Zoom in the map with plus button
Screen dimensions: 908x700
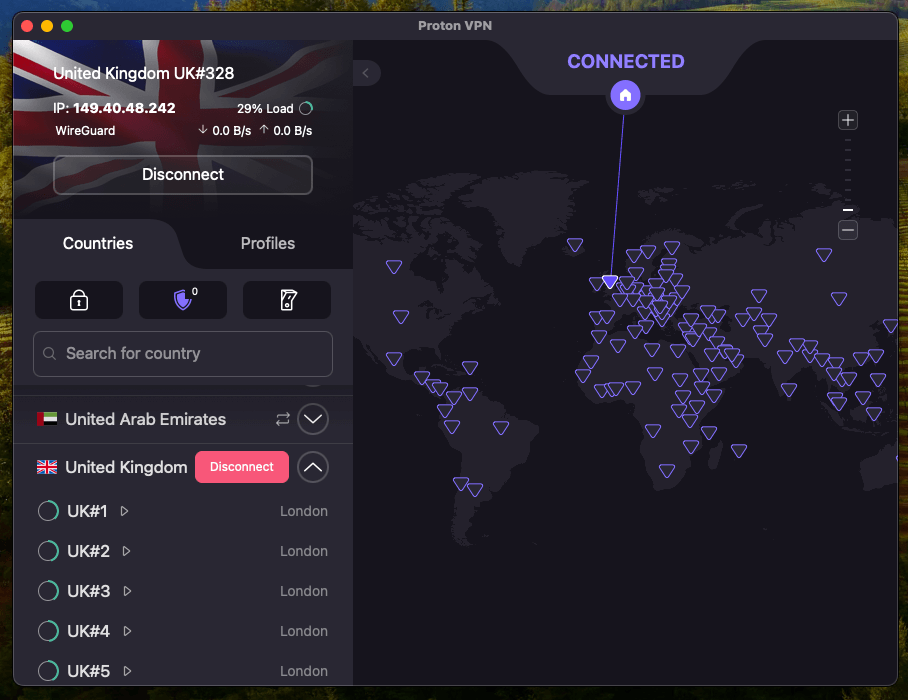(x=848, y=120)
